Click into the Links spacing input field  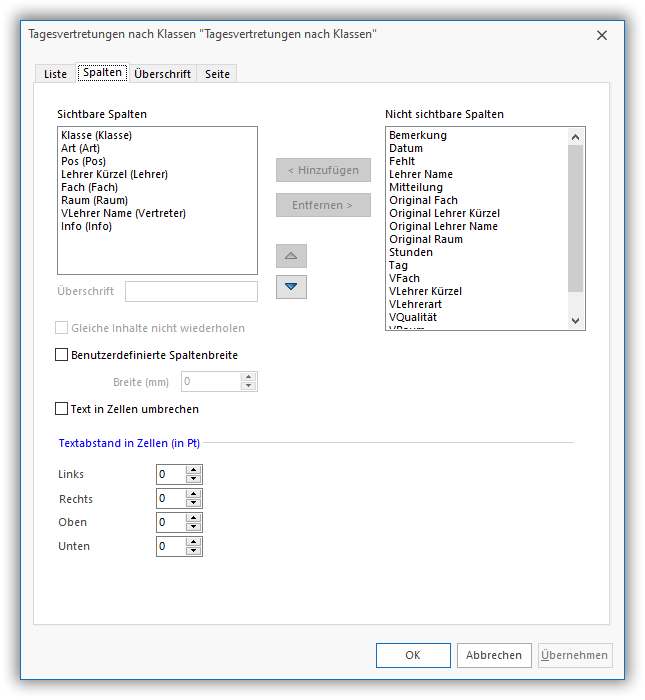(170, 474)
